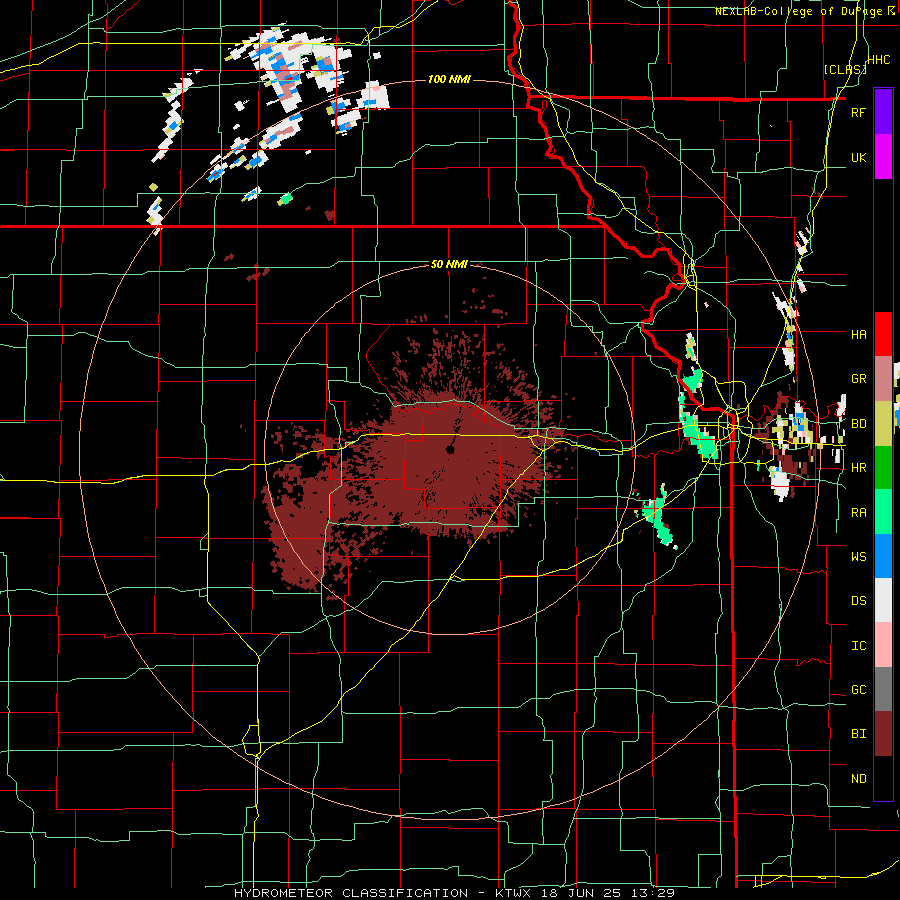Click the IC legend label
900x900 pixels.
click(858, 645)
